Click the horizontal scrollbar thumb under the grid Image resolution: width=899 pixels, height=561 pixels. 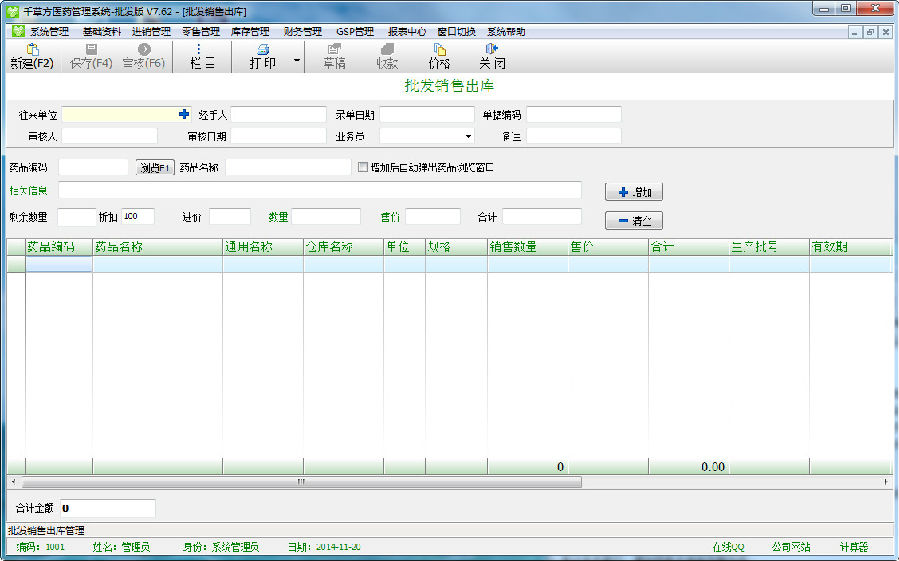coord(302,482)
